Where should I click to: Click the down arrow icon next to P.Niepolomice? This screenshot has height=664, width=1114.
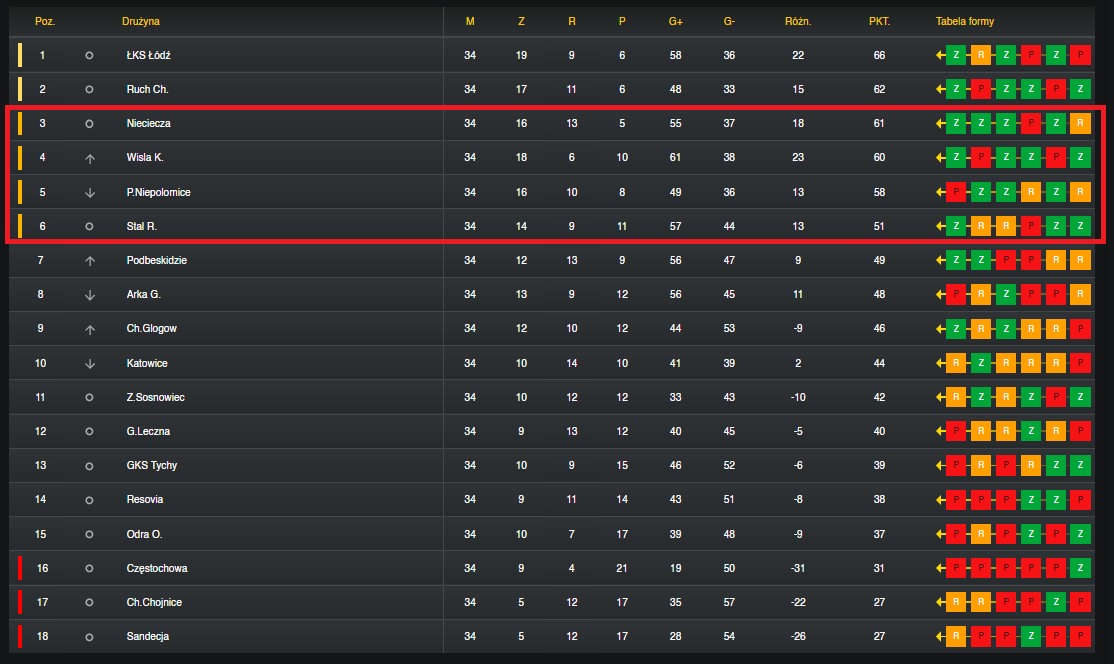[x=90, y=192]
